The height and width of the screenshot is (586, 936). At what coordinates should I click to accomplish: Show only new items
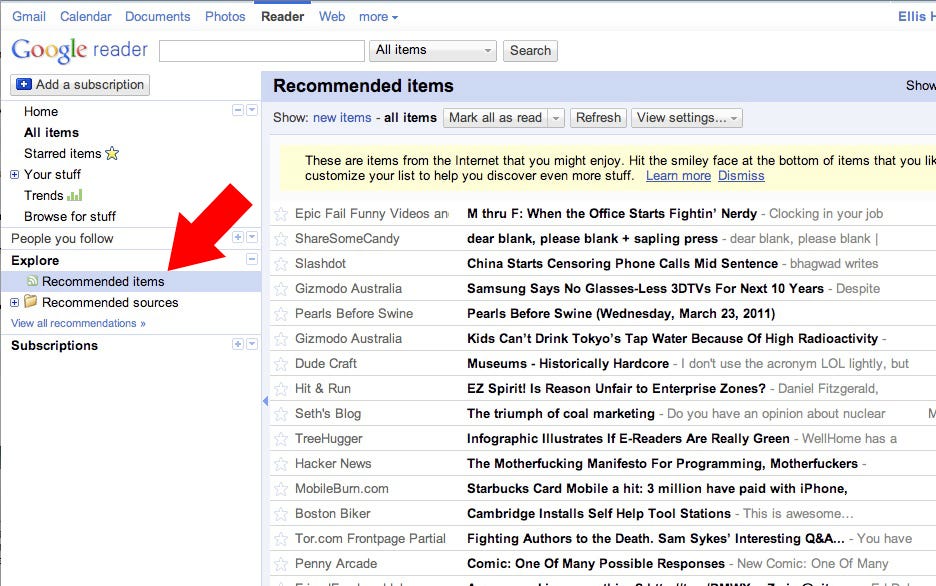click(342, 118)
